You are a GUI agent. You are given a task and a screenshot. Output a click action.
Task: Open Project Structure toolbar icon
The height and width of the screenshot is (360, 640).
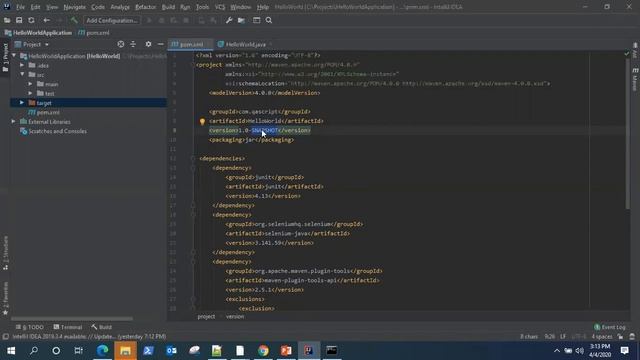coord(241,20)
